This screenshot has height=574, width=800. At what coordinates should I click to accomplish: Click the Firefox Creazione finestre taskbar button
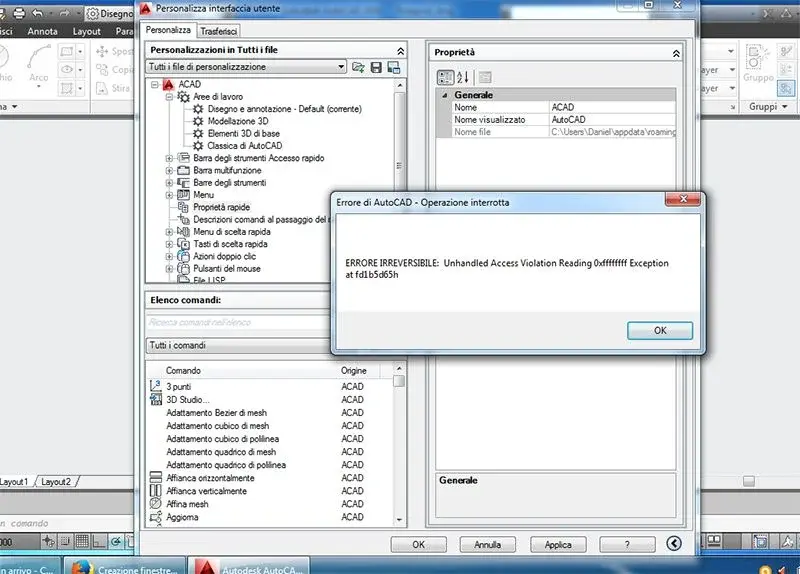click(124, 566)
